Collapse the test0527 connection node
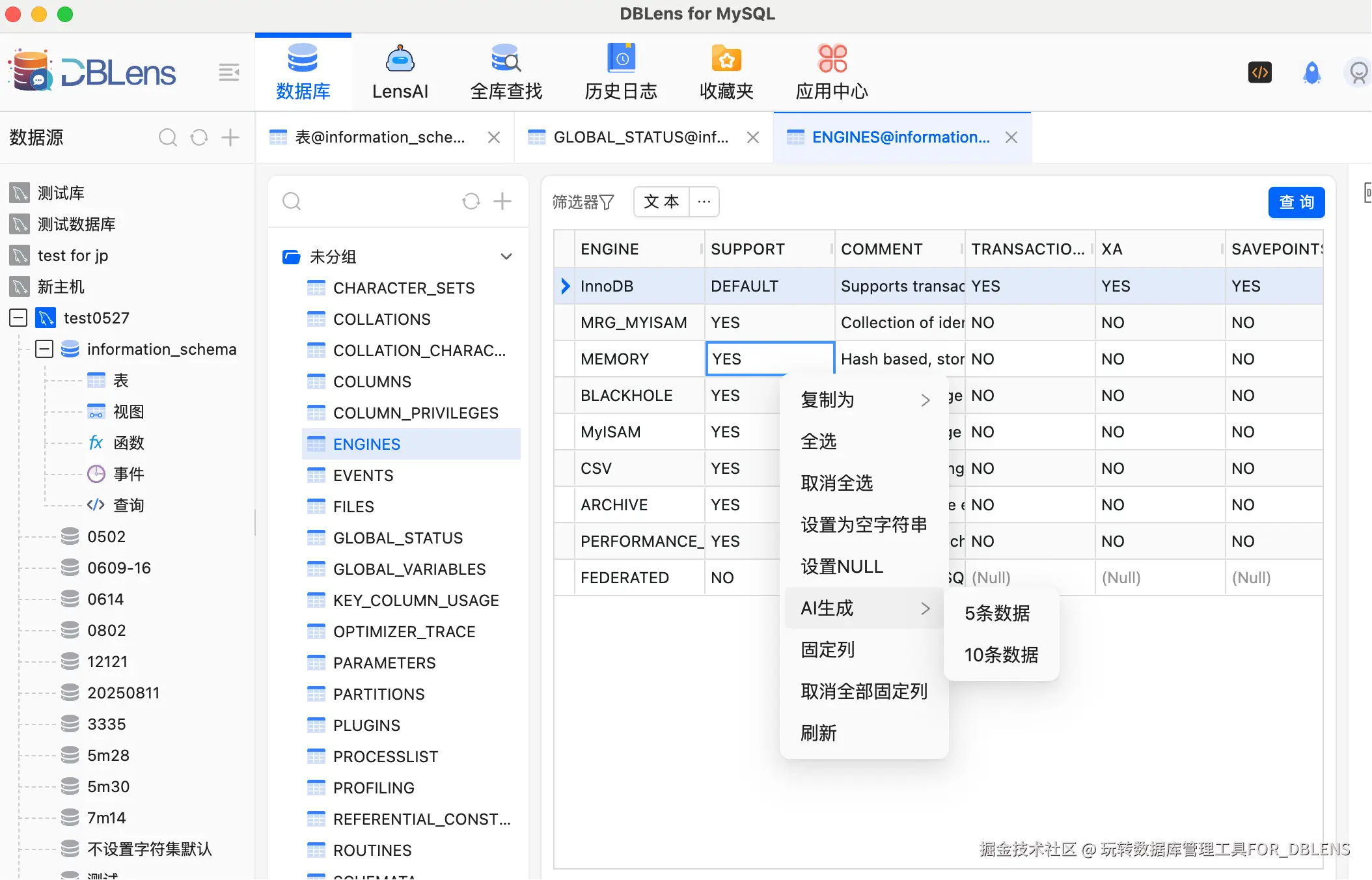Viewport: 1372px width, 880px height. 18,318
